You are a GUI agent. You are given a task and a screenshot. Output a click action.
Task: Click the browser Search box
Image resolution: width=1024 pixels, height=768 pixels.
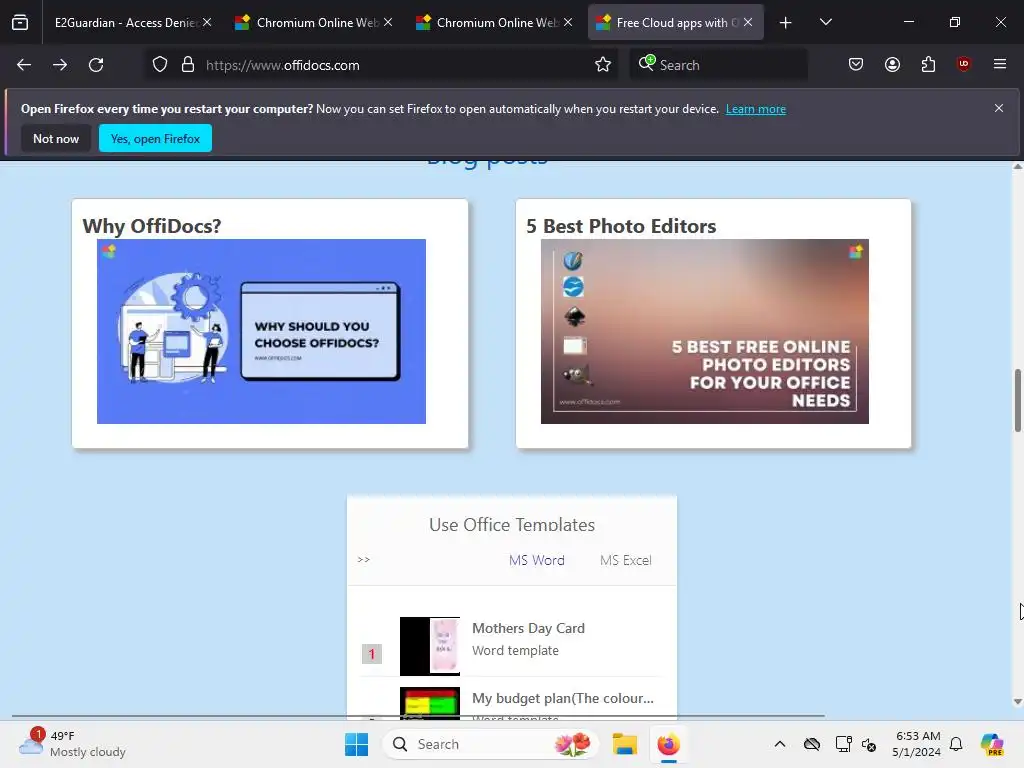click(x=718, y=65)
